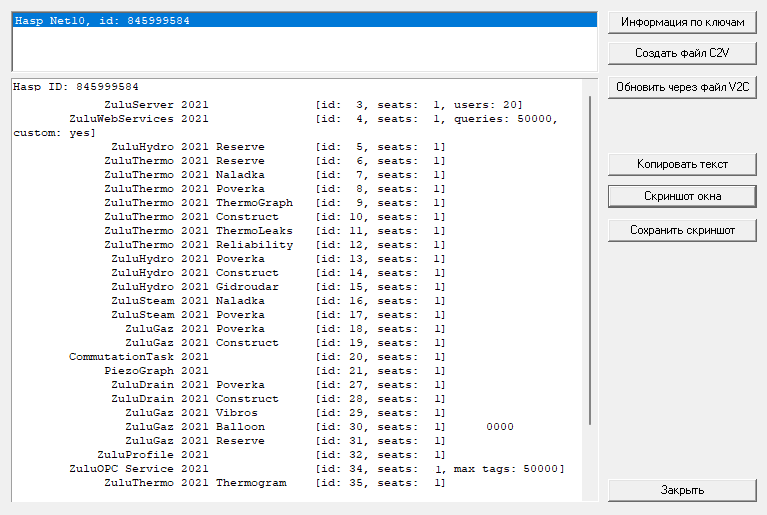Click the 'ZuluHydro 2021 Gidroudar' entry
The width and height of the screenshot is (767, 515).
(x=195, y=287)
